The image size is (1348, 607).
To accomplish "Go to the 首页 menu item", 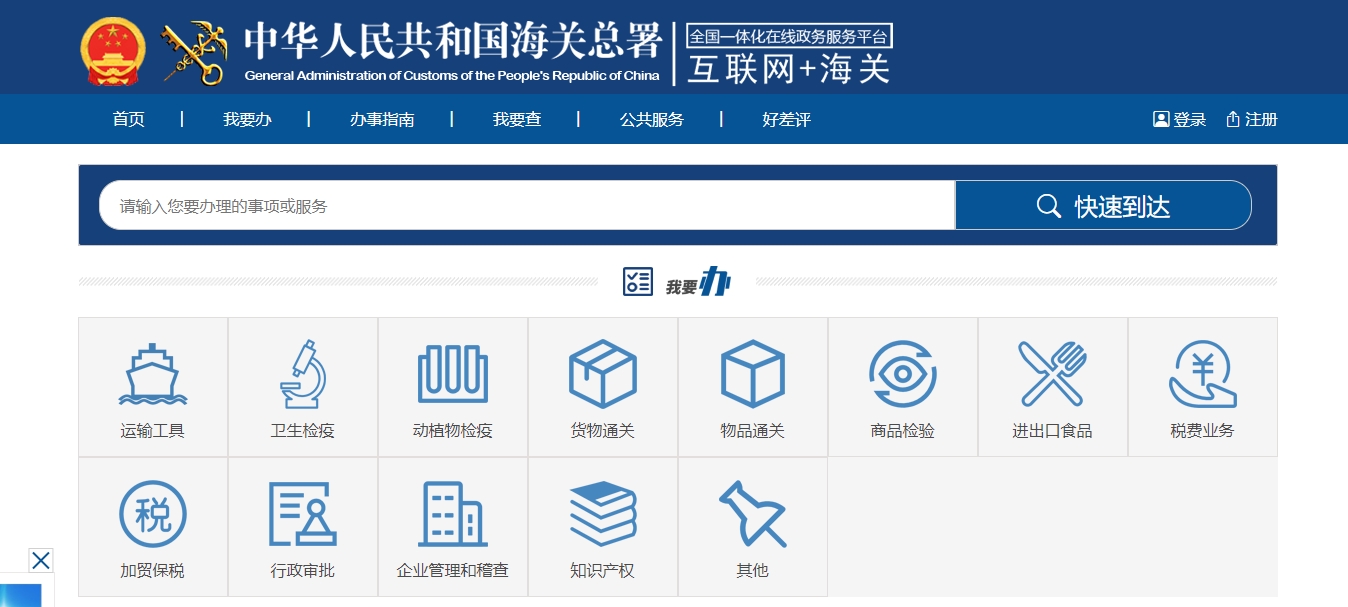I will point(129,120).
